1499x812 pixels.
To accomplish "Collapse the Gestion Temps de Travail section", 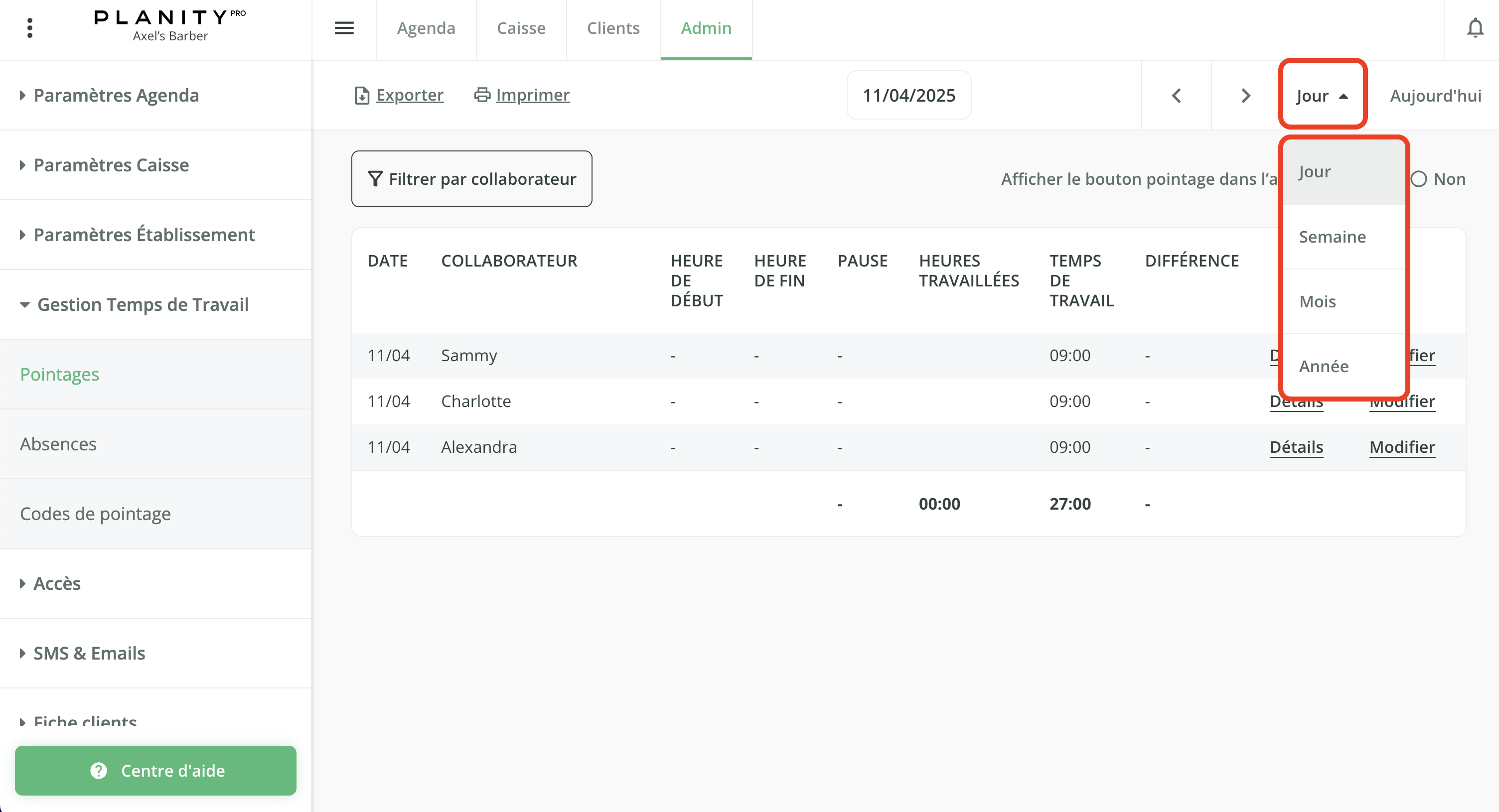I will 143,304.
